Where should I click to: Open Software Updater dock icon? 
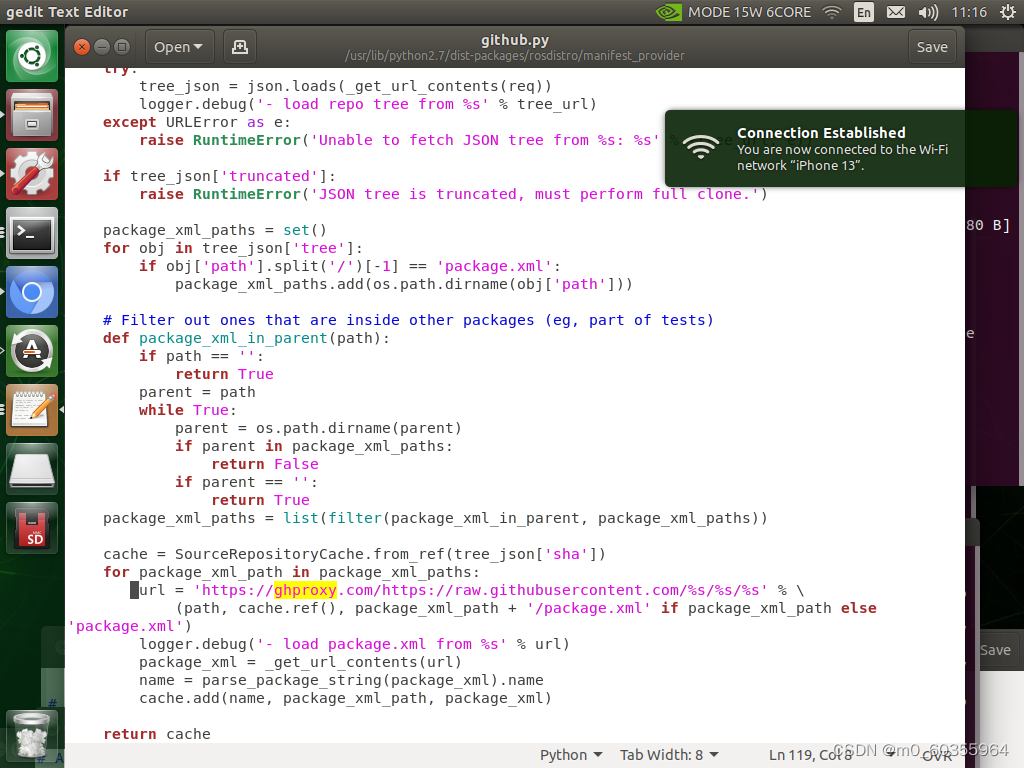(32, 351)
